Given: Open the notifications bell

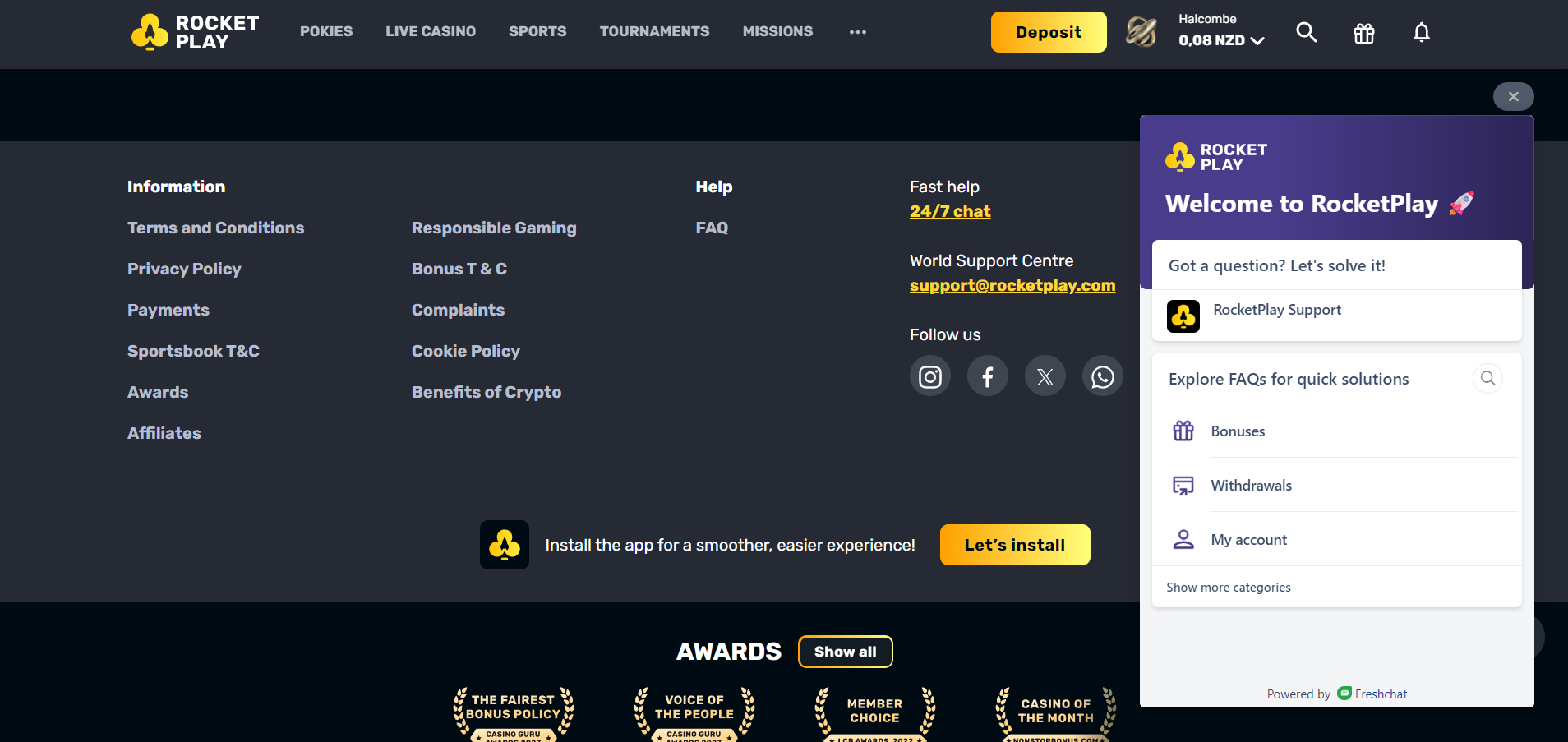Looking at the screenshot, I should pos(1422,33).
